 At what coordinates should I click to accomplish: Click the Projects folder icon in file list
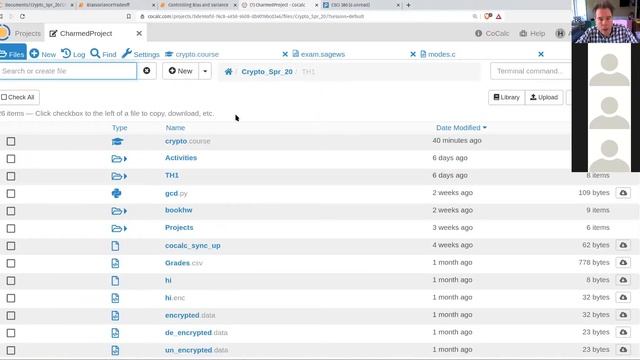[x=119, y=229]
